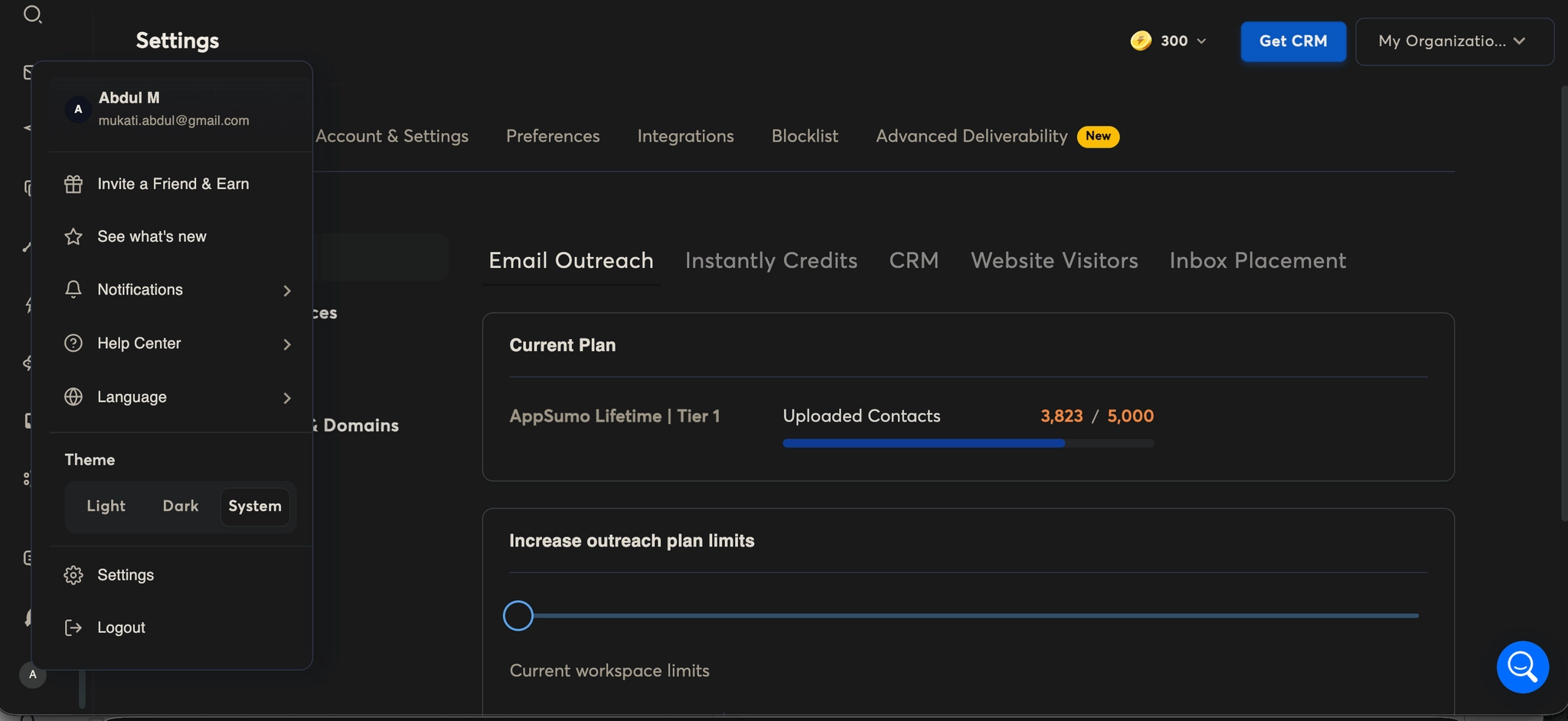Click the Get CRM button
1568x721 pixels.
coord(1292,41)
